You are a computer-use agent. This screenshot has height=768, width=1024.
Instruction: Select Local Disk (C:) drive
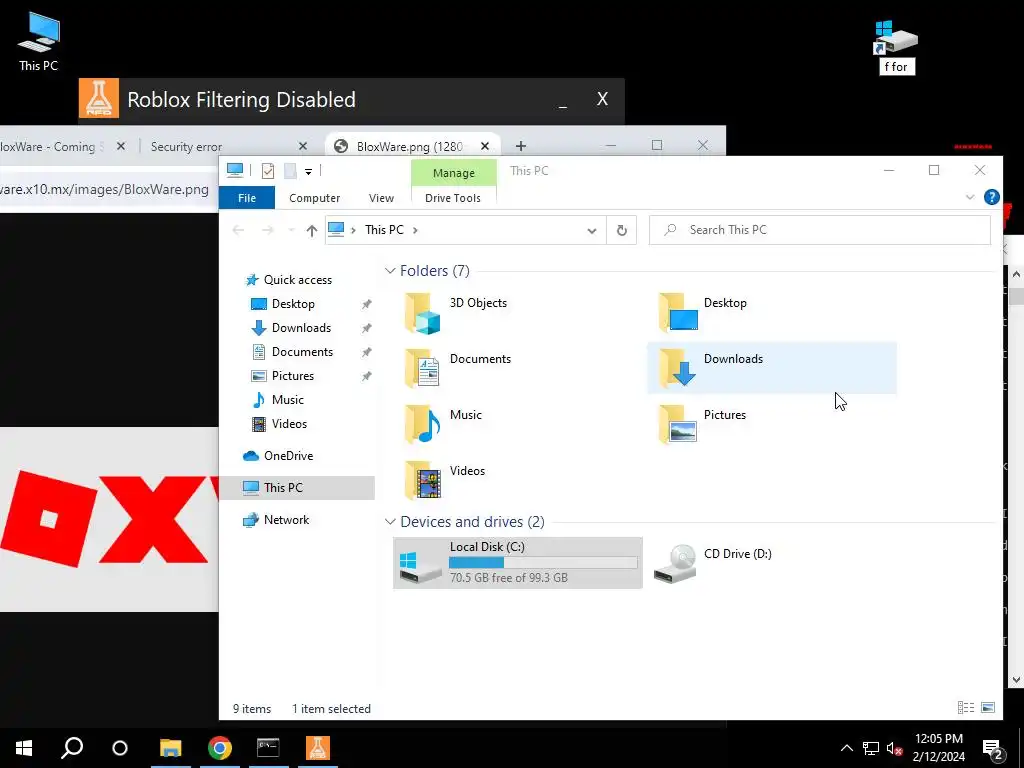click(x=517, y=562)
